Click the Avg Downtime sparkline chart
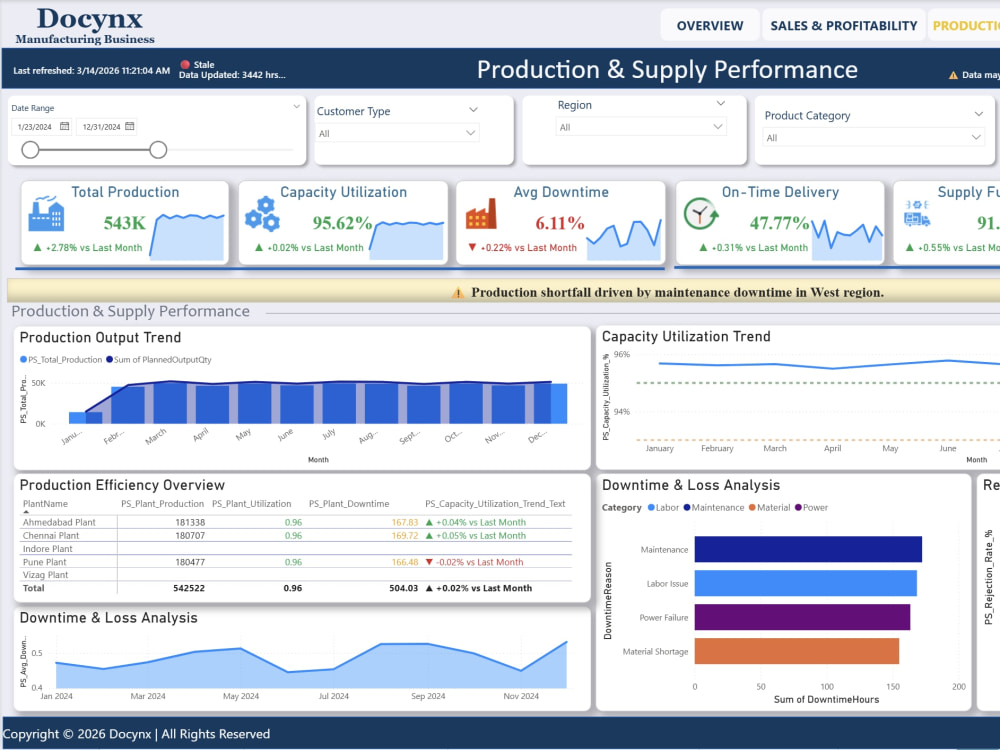The image size is (1000, 750). tap(624, 240)
